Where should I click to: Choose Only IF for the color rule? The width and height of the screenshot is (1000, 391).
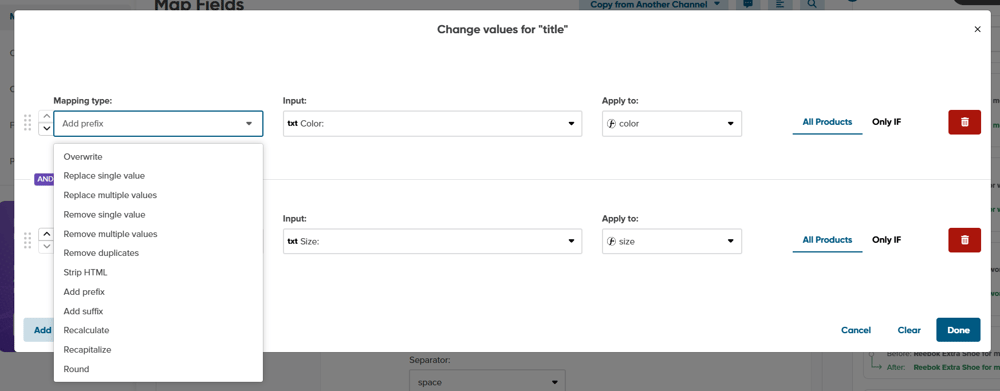click(x=886, y=122)
